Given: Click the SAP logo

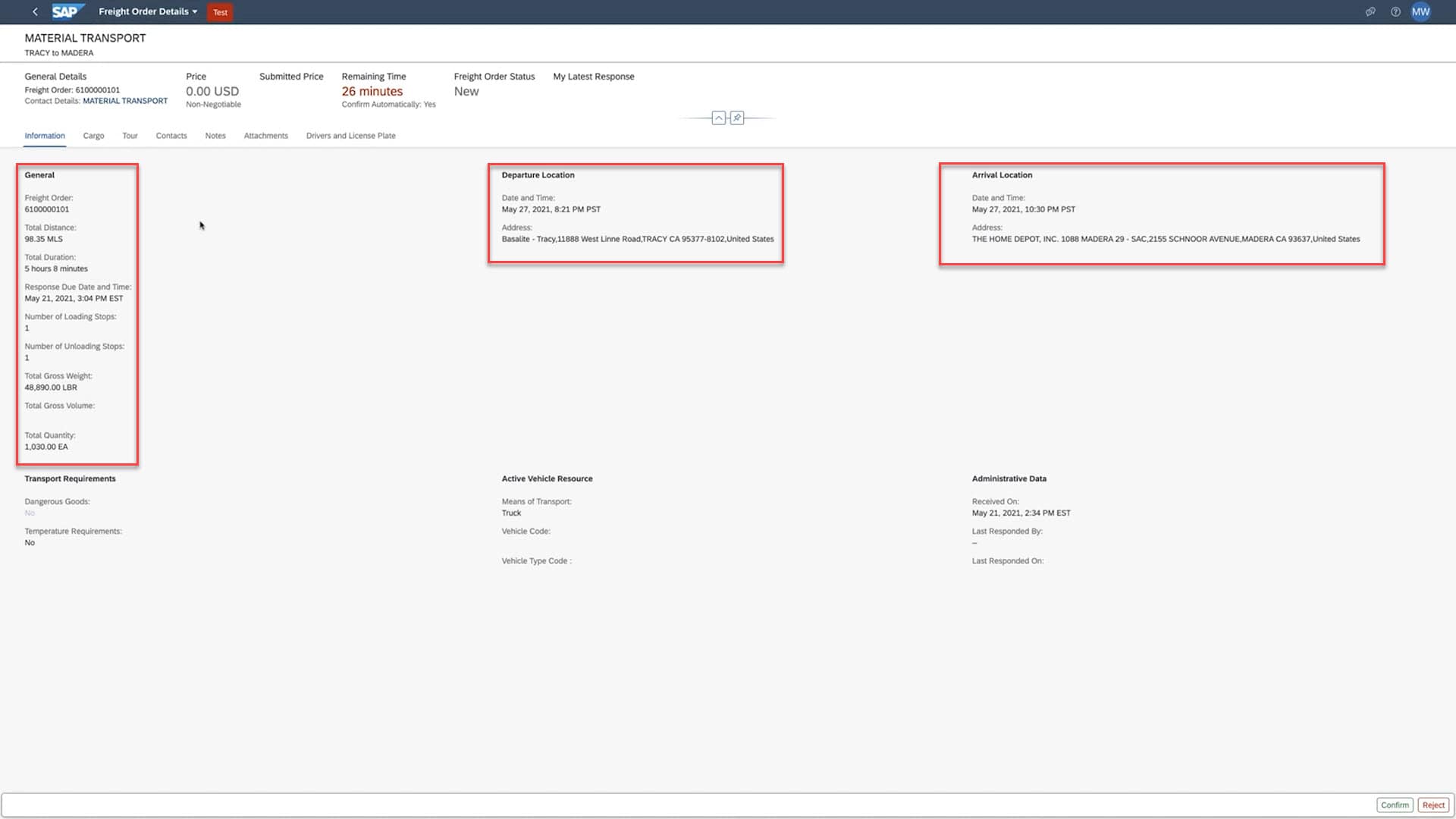Looking at the screenshot, I should 67,11.
